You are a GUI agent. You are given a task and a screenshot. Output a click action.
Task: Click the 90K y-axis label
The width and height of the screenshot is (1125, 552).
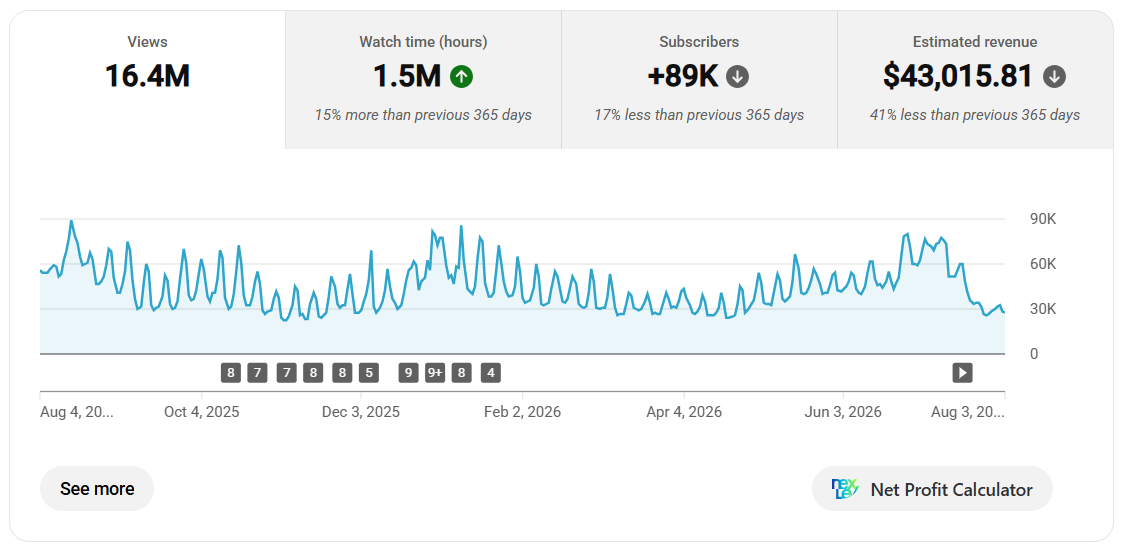(x=1042, y=219)
